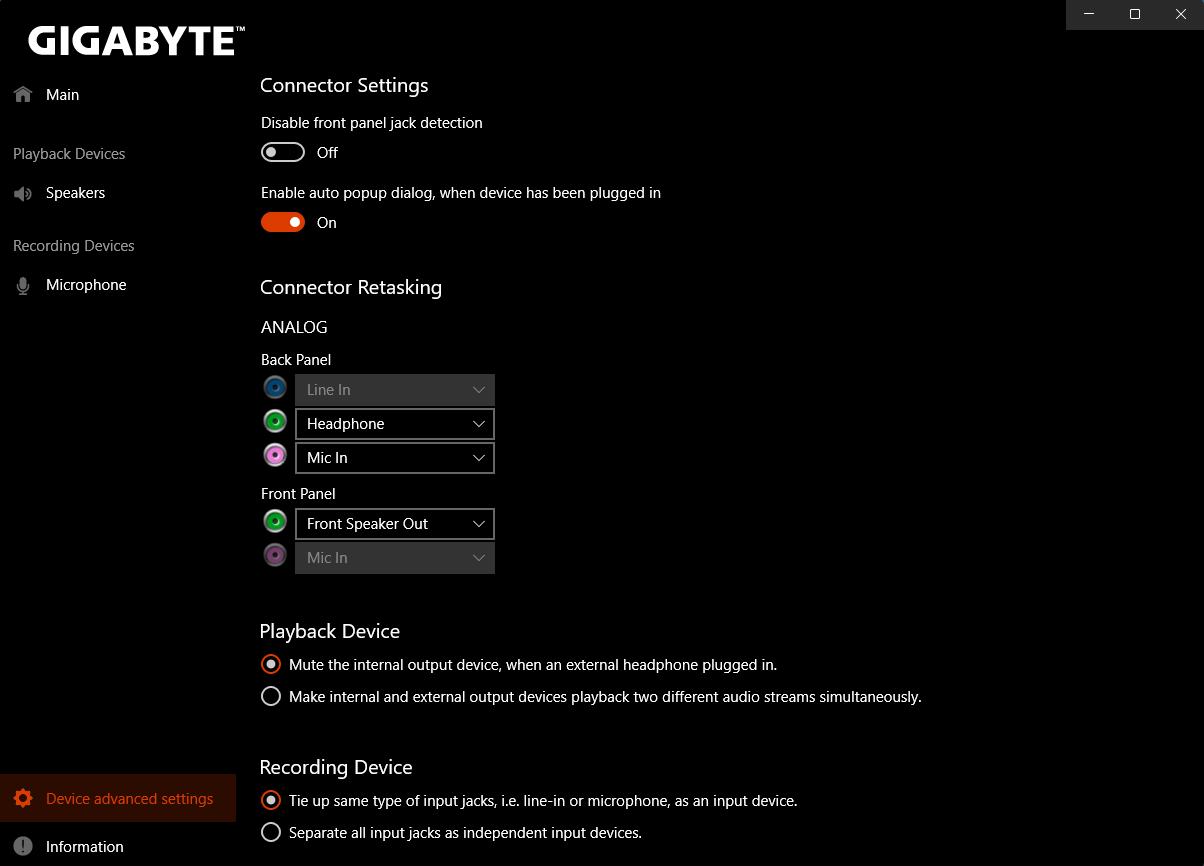This screenshot has height=866, width=1204.
Task: Click the Microphone icon in sidebar
Action: 23,286
